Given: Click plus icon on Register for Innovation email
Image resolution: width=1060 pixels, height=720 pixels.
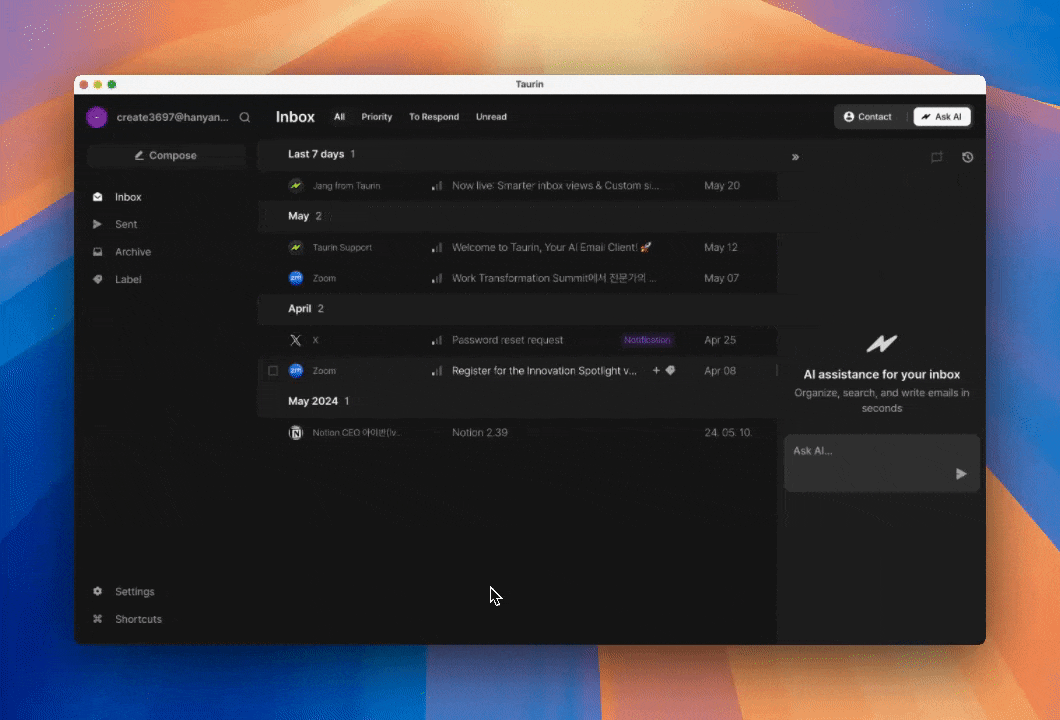Looking at the screenshot, I should point(656,370).
